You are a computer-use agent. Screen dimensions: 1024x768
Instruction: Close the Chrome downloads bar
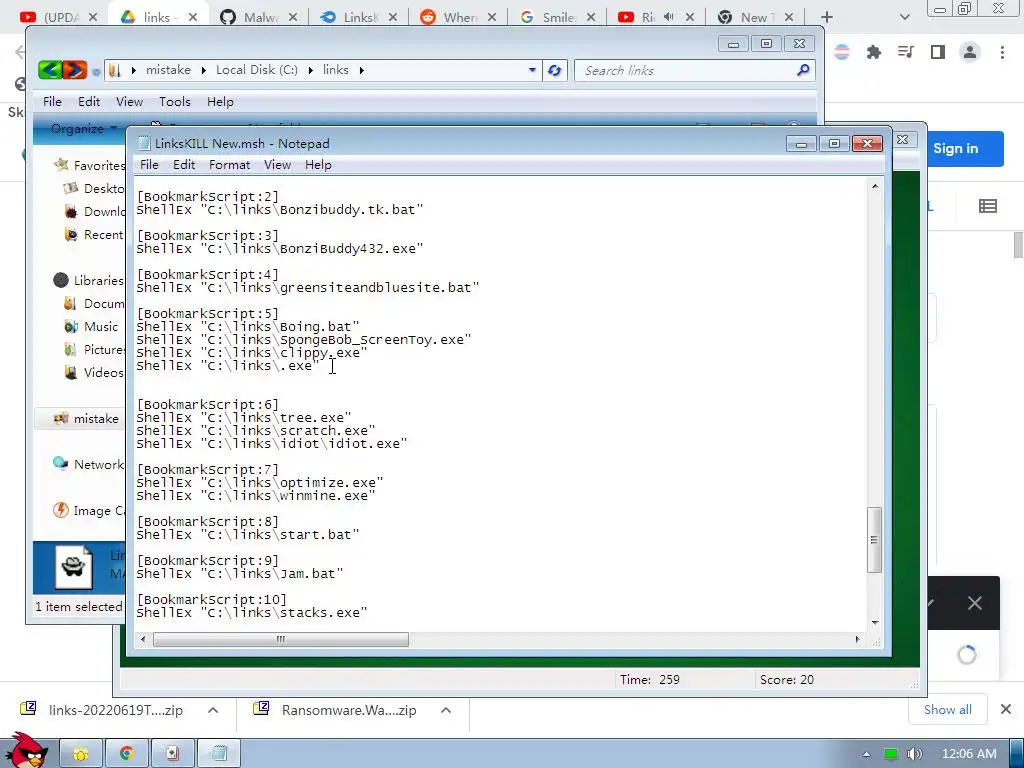click(x=1006, y=709)
